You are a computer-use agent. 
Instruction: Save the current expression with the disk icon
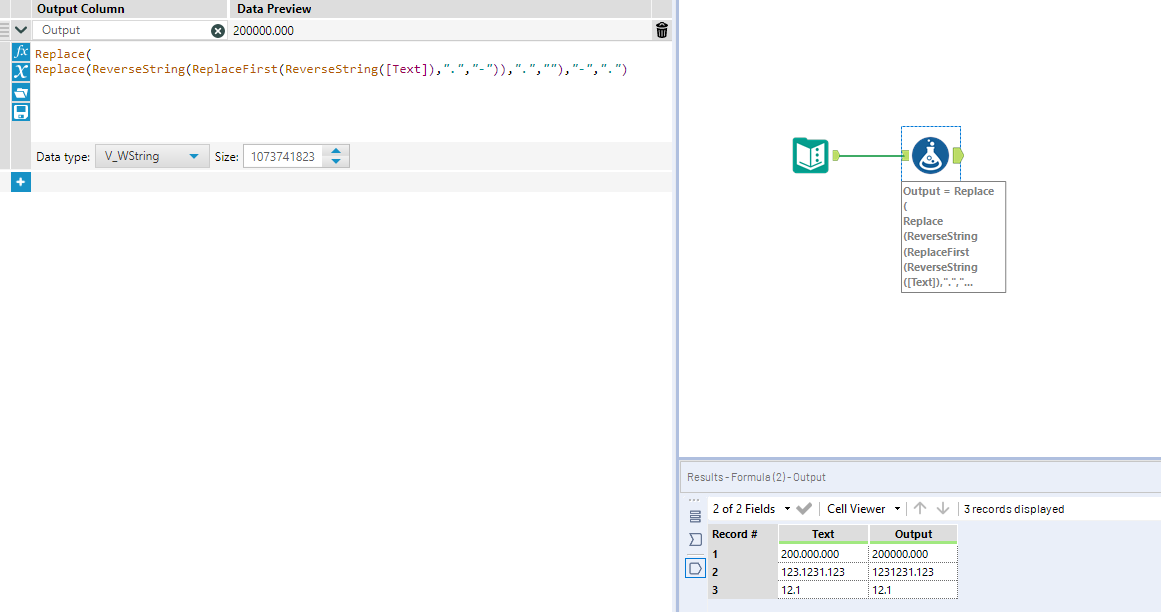point(20,111)
